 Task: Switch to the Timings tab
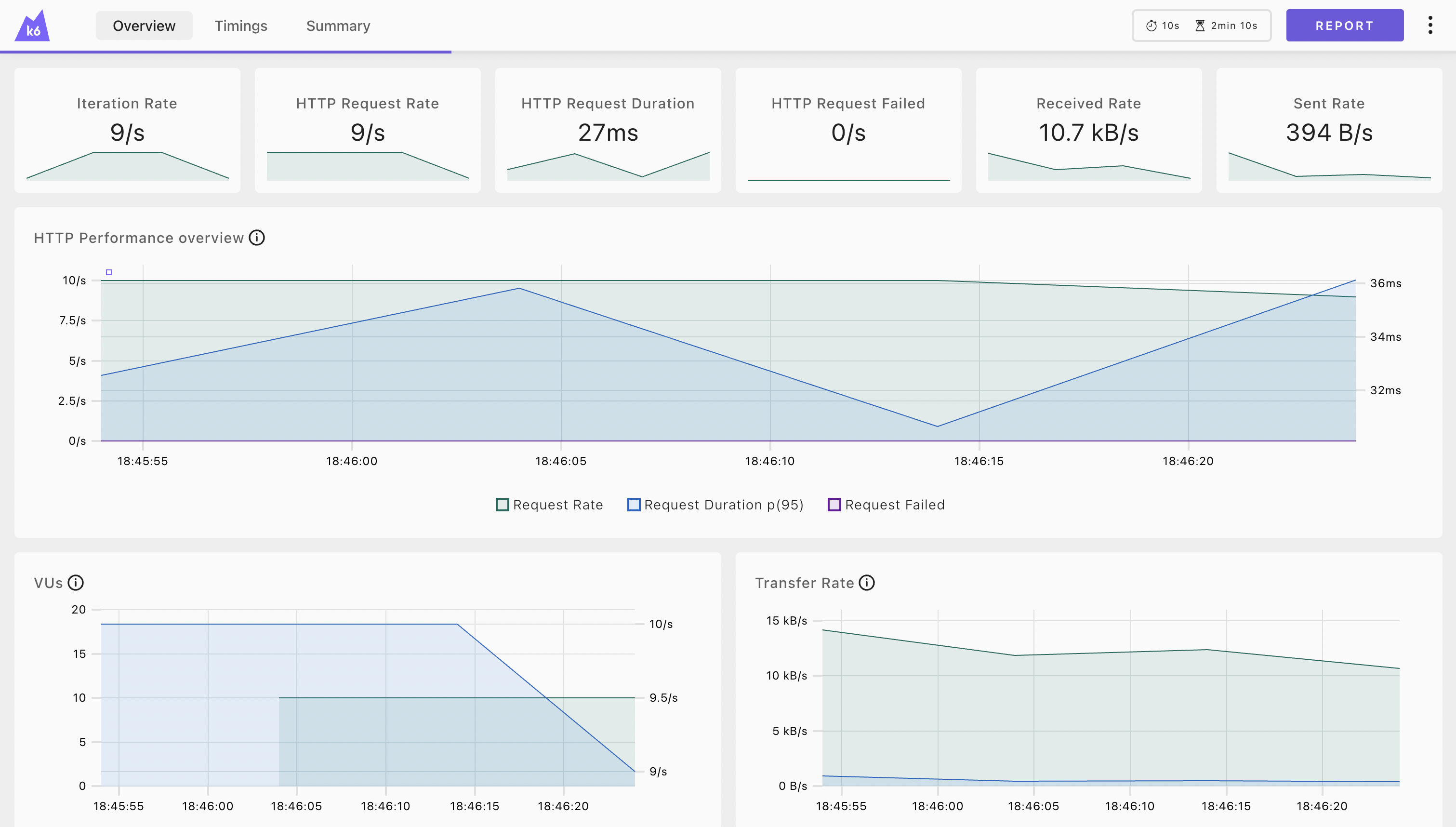[241, 26]
